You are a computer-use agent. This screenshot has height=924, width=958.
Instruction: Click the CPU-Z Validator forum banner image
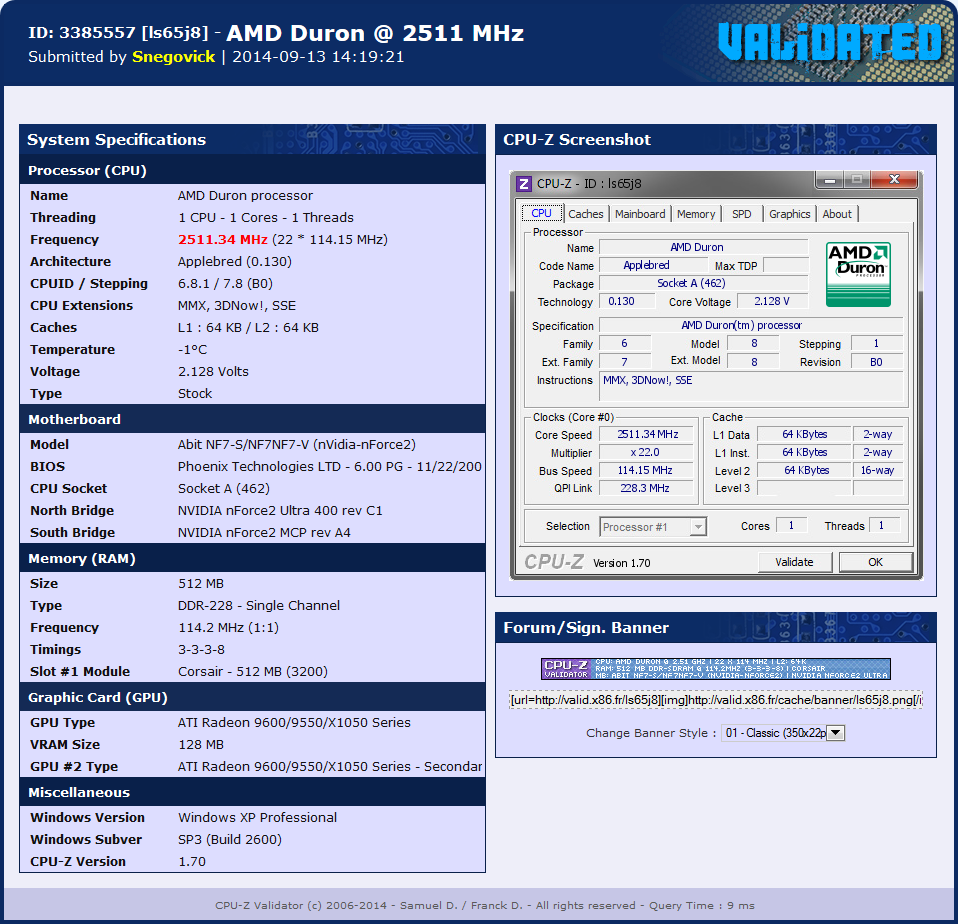point(715,669)
